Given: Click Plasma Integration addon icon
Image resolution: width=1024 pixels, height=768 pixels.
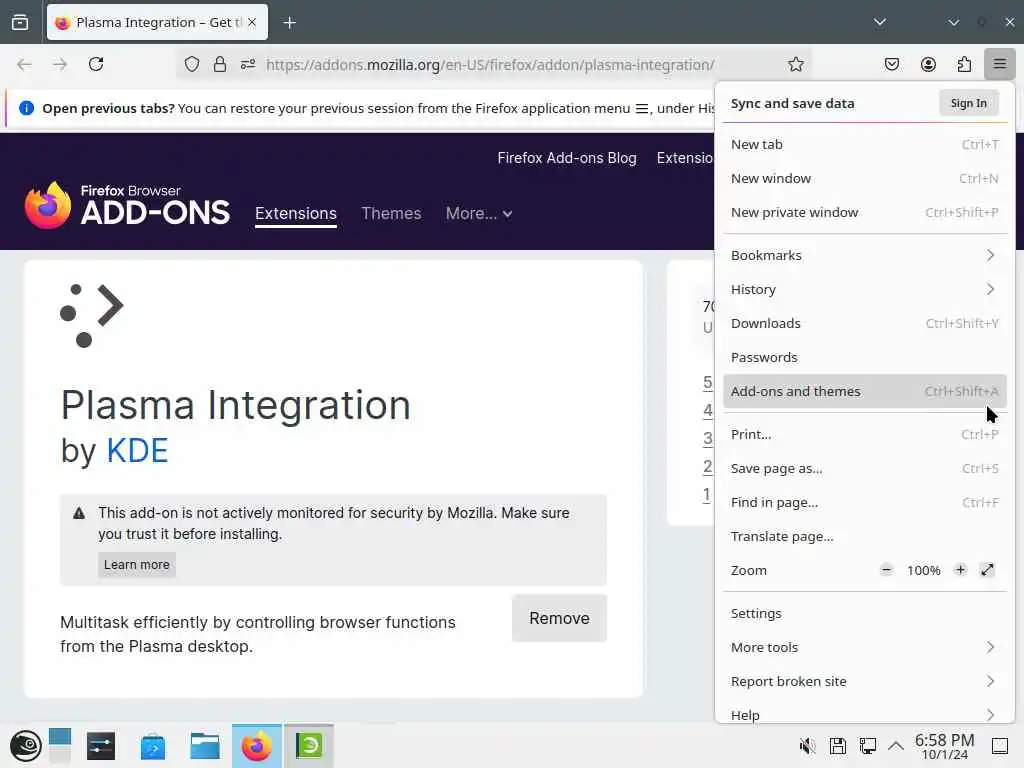Looking at the screenshot, I should 91,316.
